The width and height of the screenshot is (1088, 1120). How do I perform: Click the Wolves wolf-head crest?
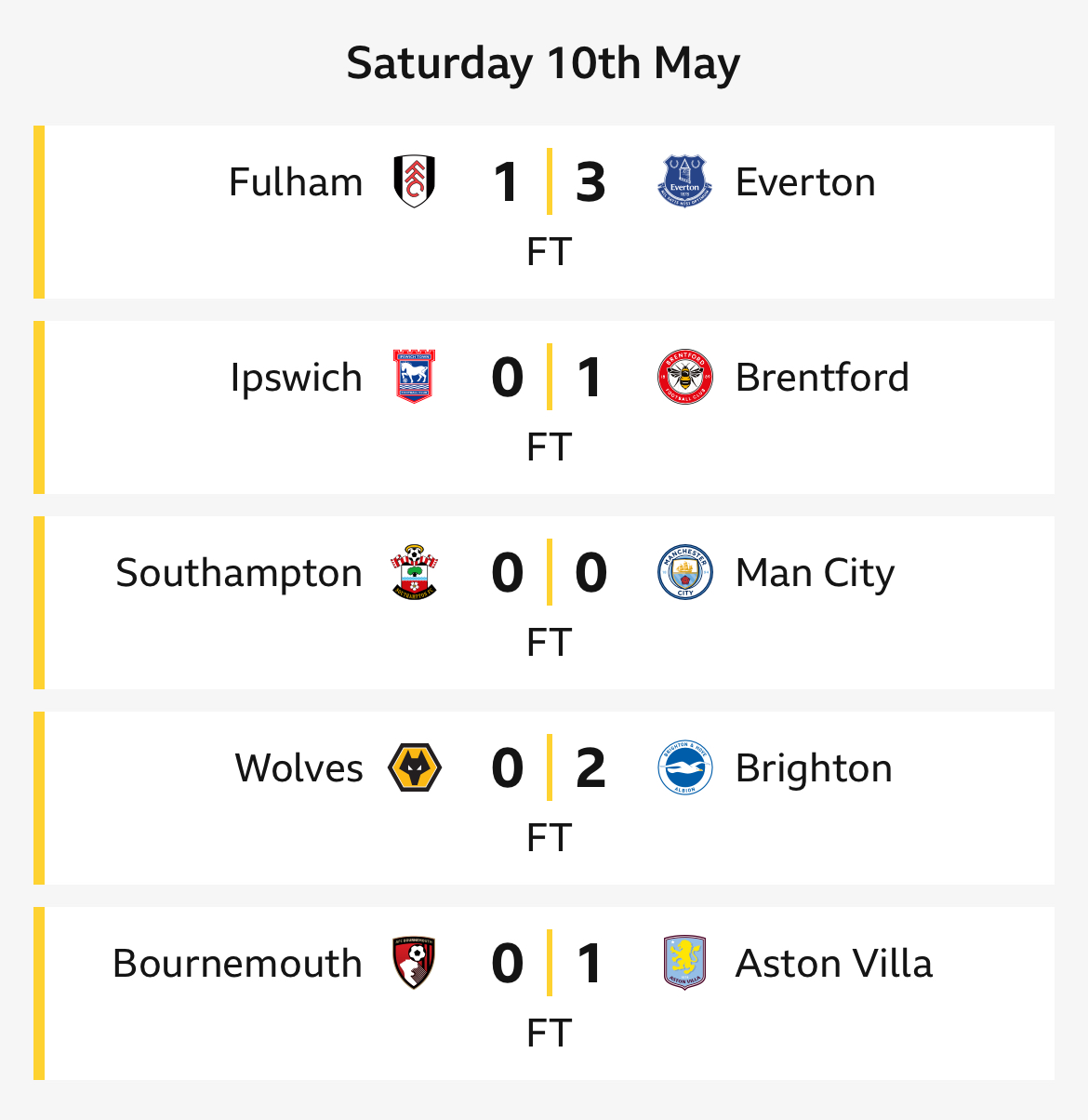(x=414, y=767)
